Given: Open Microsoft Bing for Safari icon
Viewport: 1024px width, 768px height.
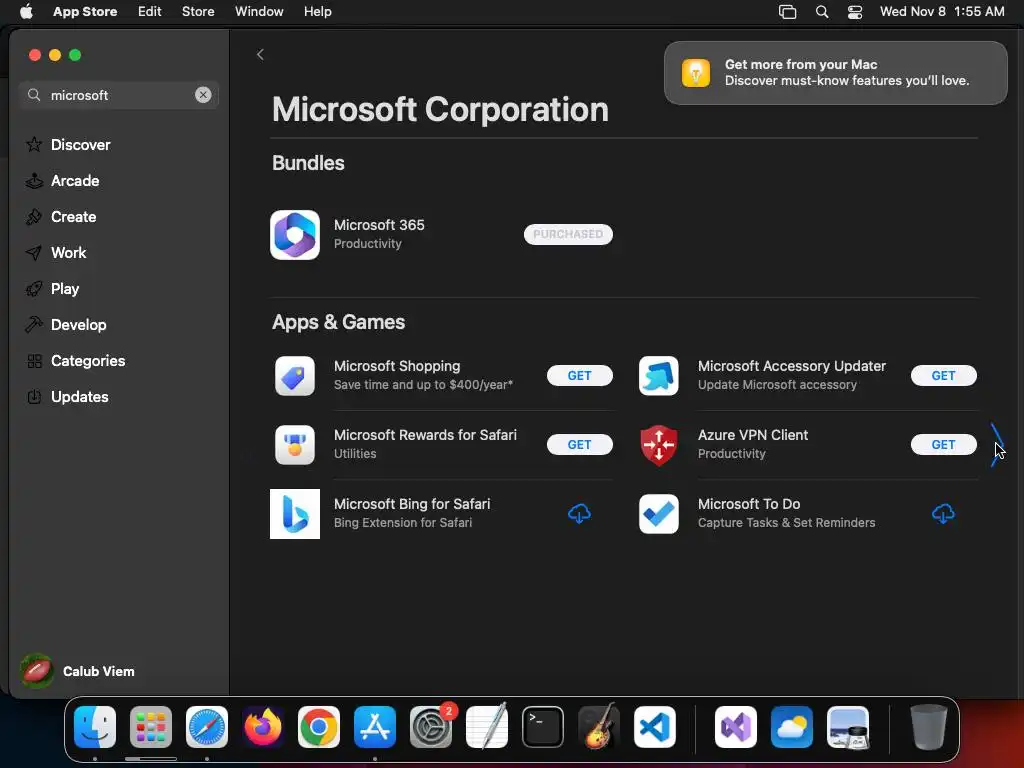Looking at the screenshot, I should point(295,514).
